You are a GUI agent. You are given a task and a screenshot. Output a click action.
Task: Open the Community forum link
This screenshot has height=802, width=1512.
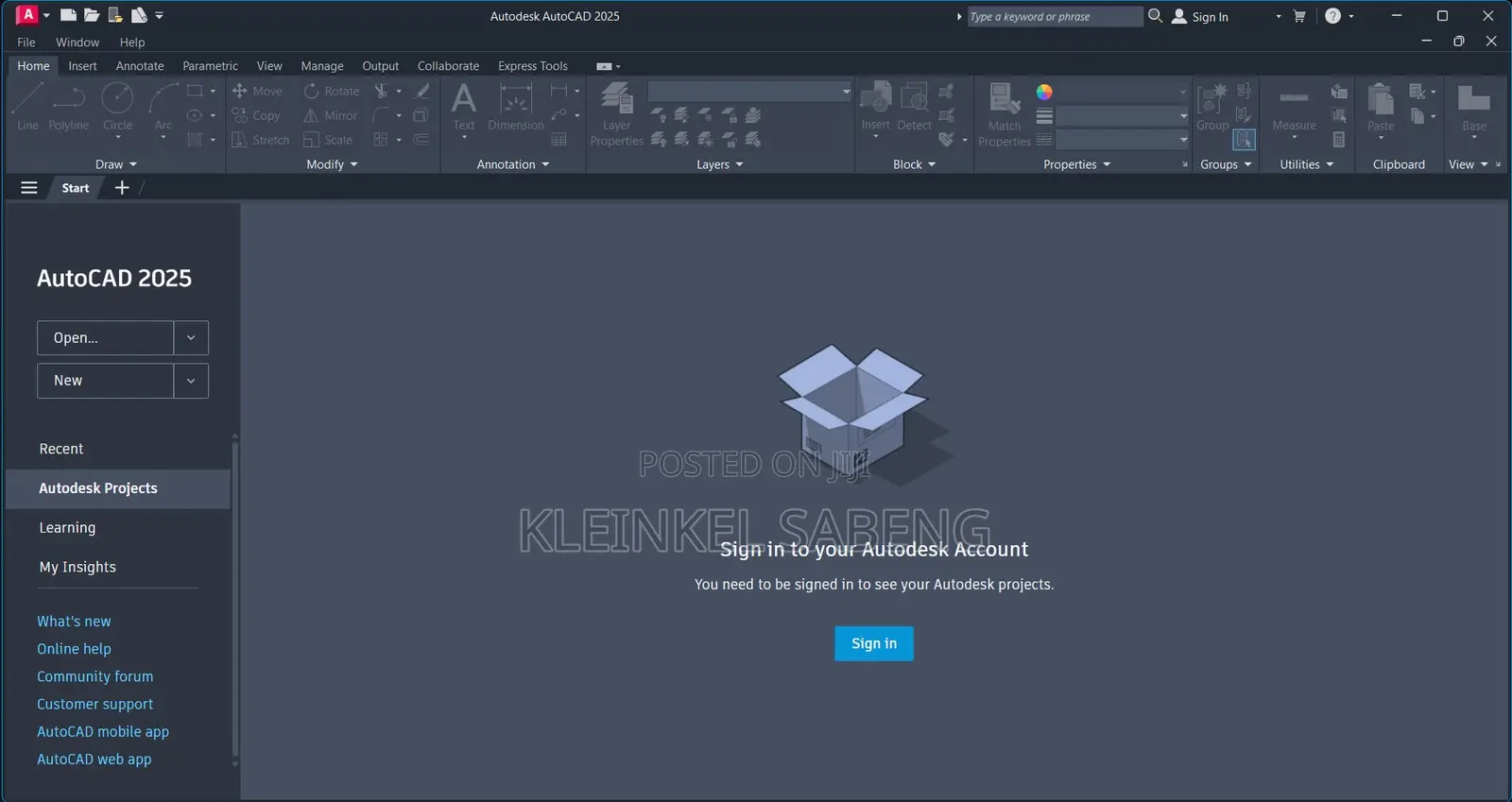tap(94, 676)
